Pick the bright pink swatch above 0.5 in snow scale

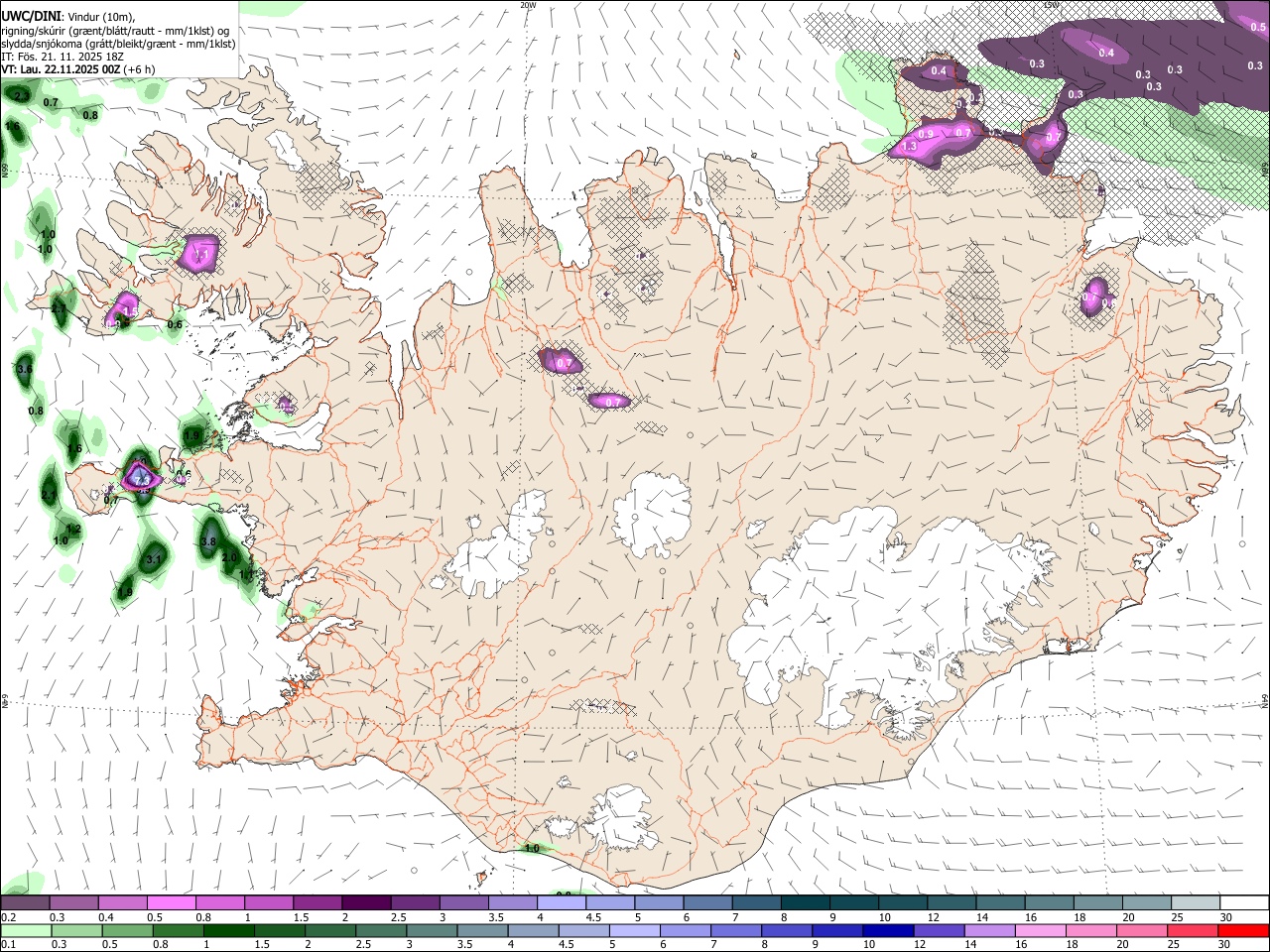click(x=171, y=902)
